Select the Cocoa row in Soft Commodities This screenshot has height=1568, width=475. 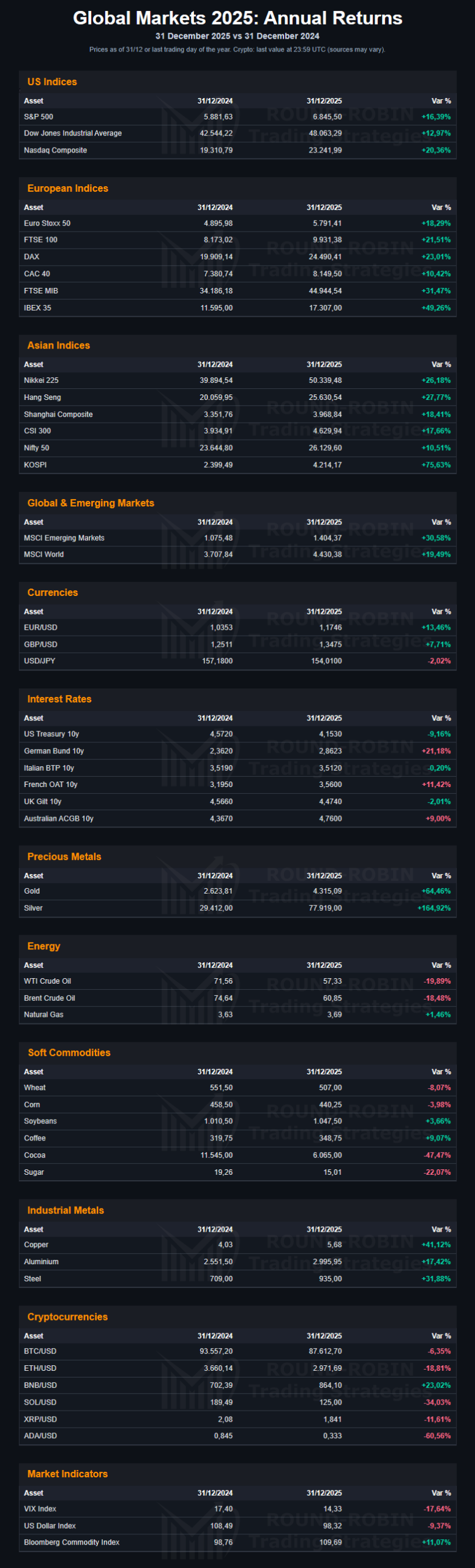[x=35, y=1156]
